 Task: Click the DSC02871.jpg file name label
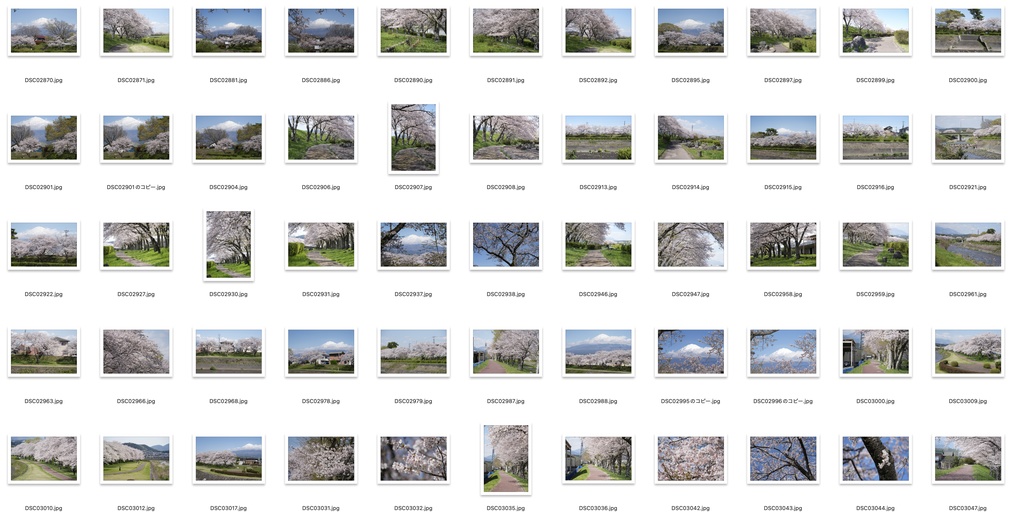coord(136,80)
